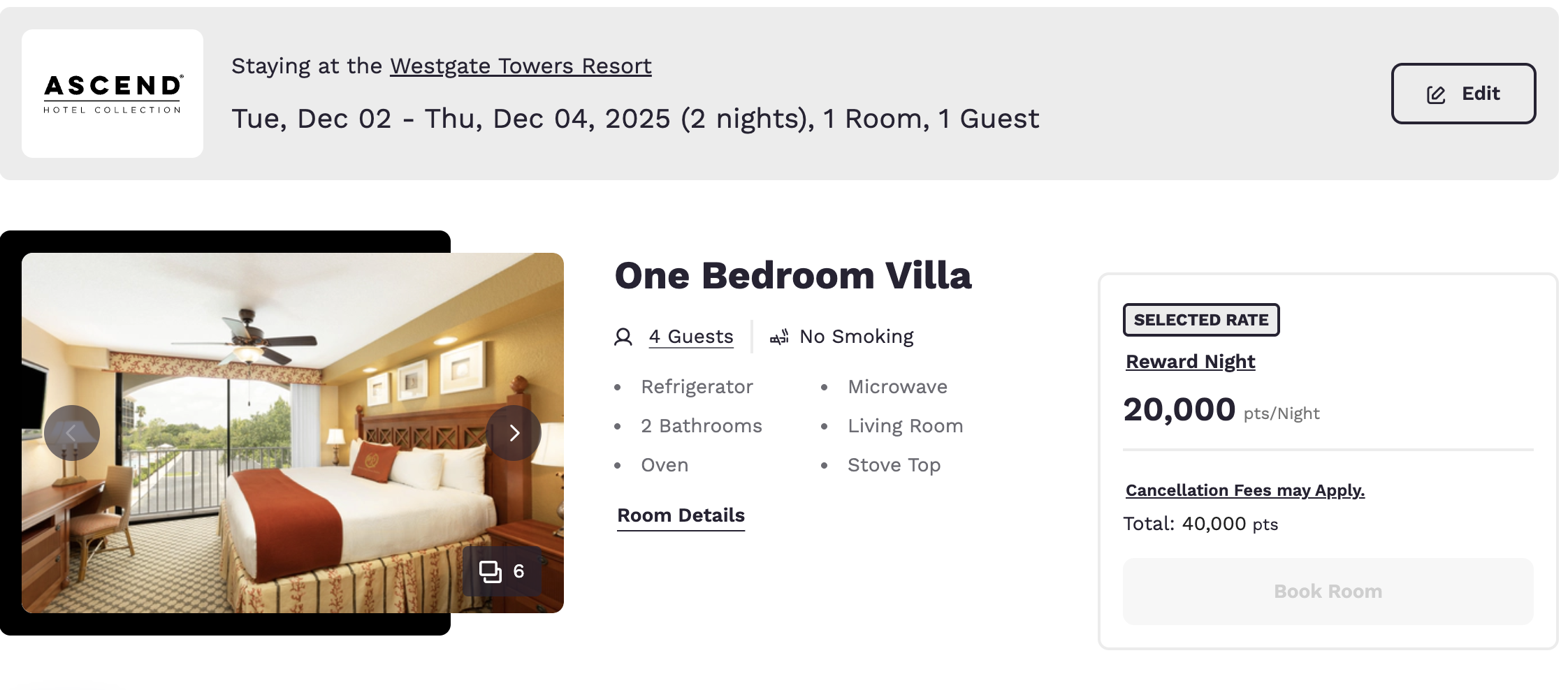Select the guest person icon
This screenshot has height=690, width=1568.
coord(623,336)
